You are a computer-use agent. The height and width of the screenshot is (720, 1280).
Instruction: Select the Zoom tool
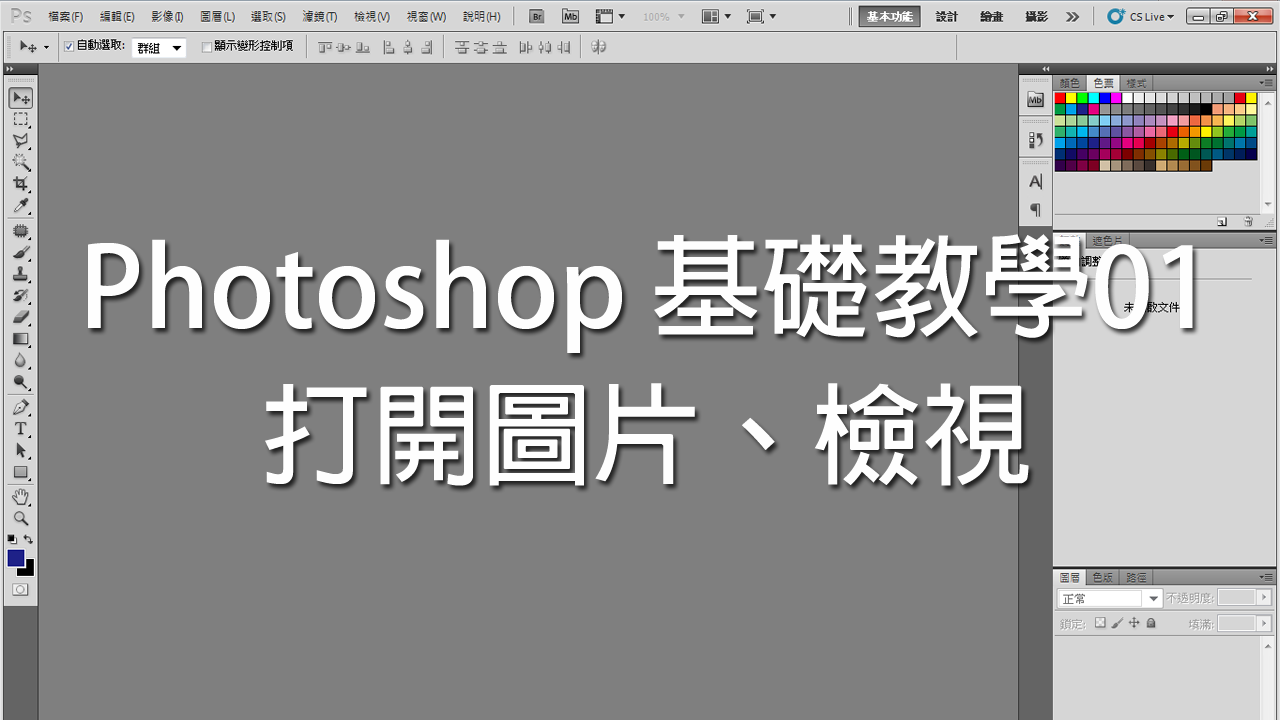click(x=21, y=518)
